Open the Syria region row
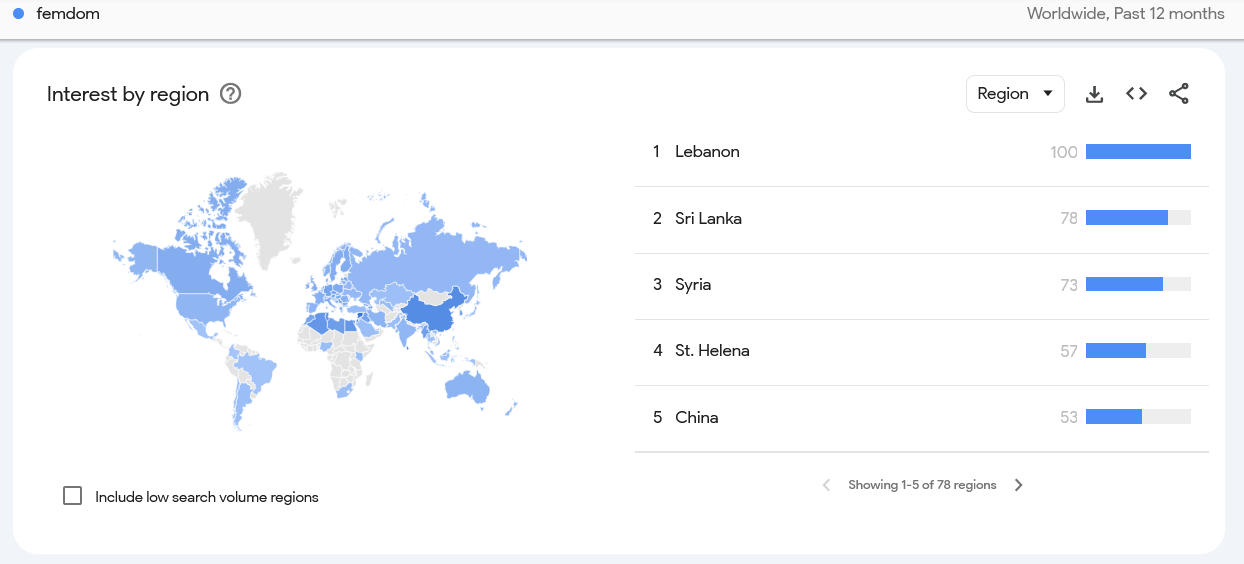This screenshot has height=564, width=1244. 693,285
